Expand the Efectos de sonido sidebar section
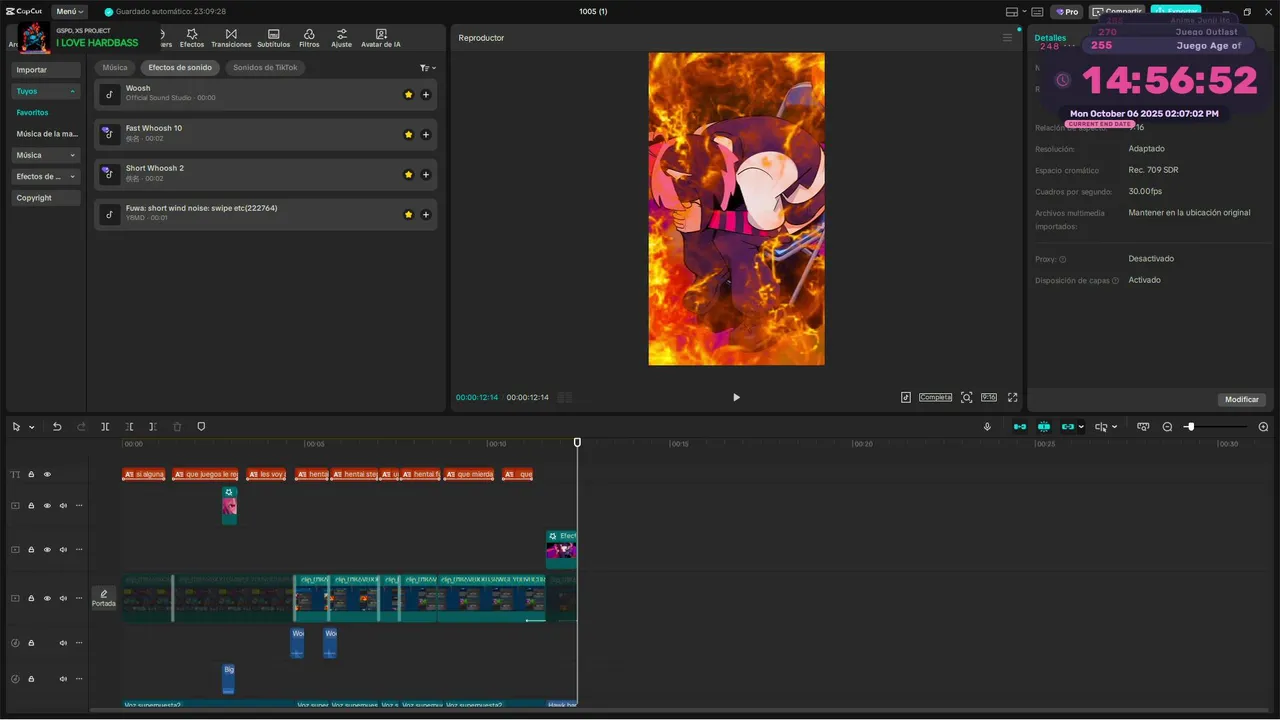Screen dimensions: 1280x720 click(x=46, y=177)
